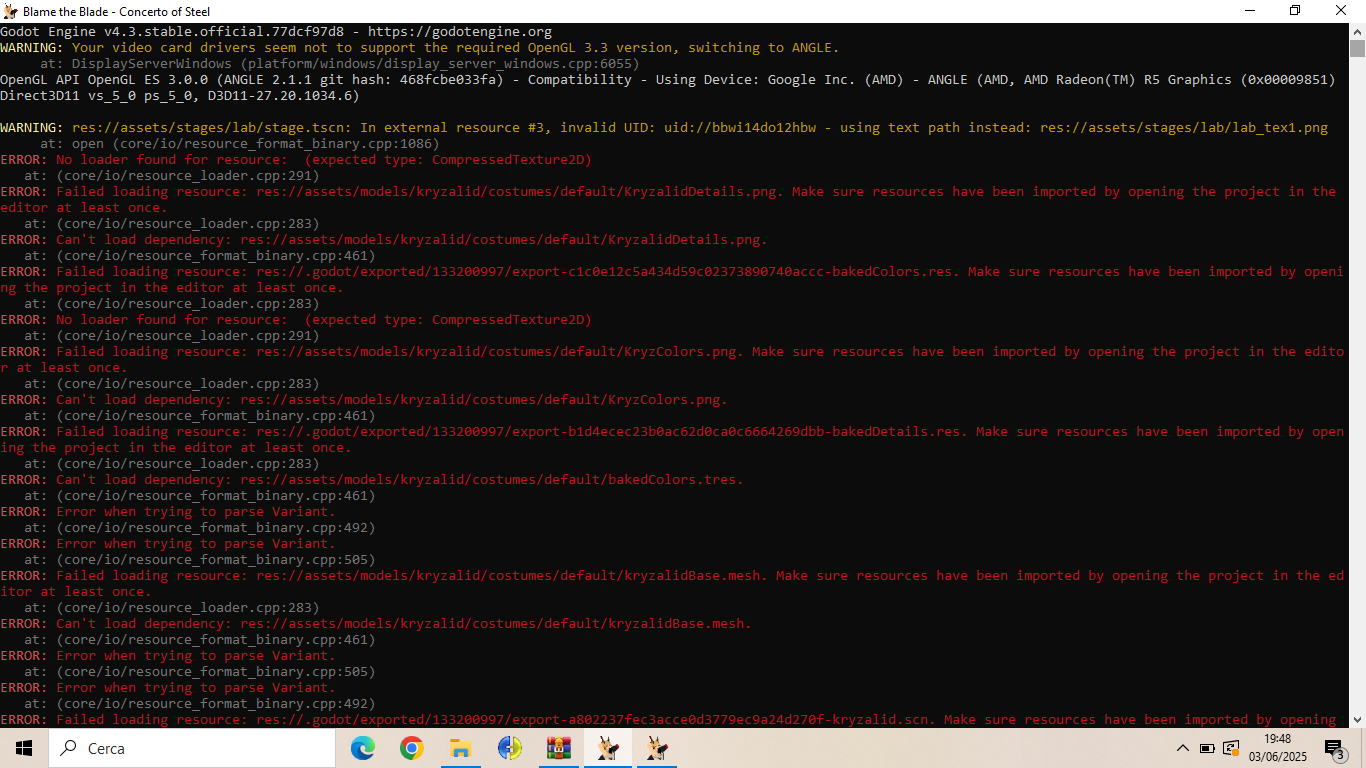
Task: Click the 'Can't load dependency' kryzalidBase.mesh line
Action: coord(376,624)
